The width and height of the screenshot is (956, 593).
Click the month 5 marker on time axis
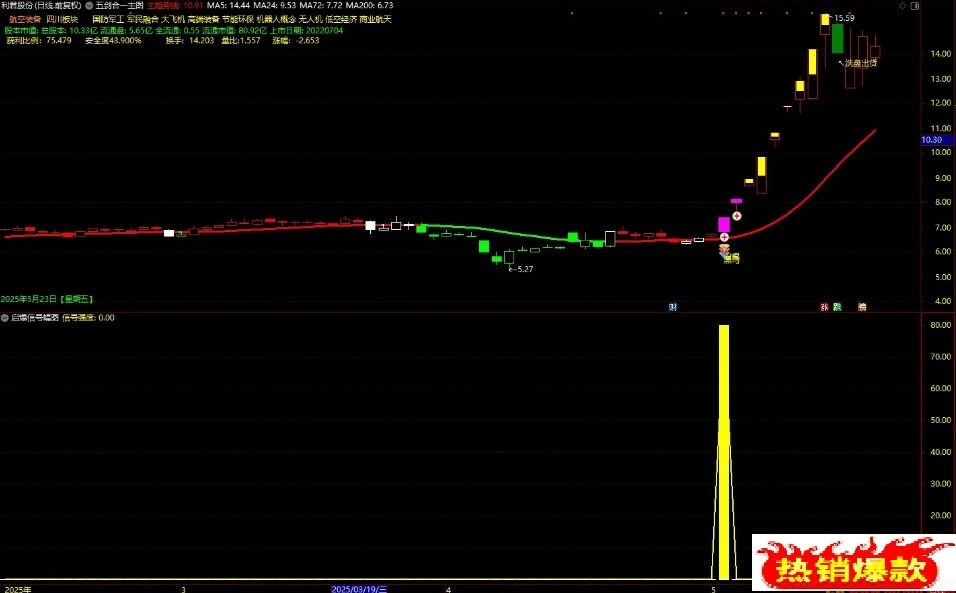pos(713,589)
